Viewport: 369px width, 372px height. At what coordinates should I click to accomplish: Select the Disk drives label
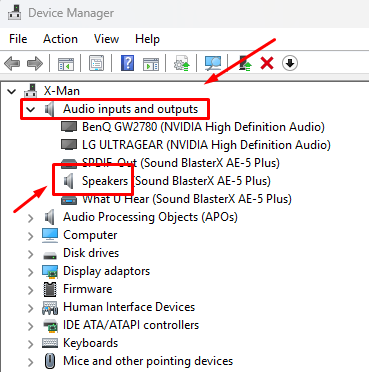(x=91, y=253)
